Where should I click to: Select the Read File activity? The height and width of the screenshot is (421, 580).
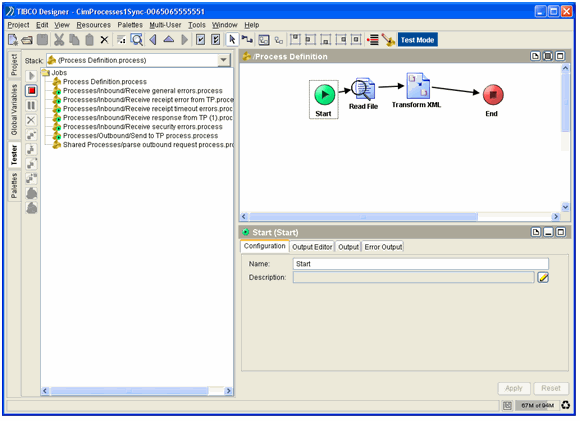[x=363, y=94]
